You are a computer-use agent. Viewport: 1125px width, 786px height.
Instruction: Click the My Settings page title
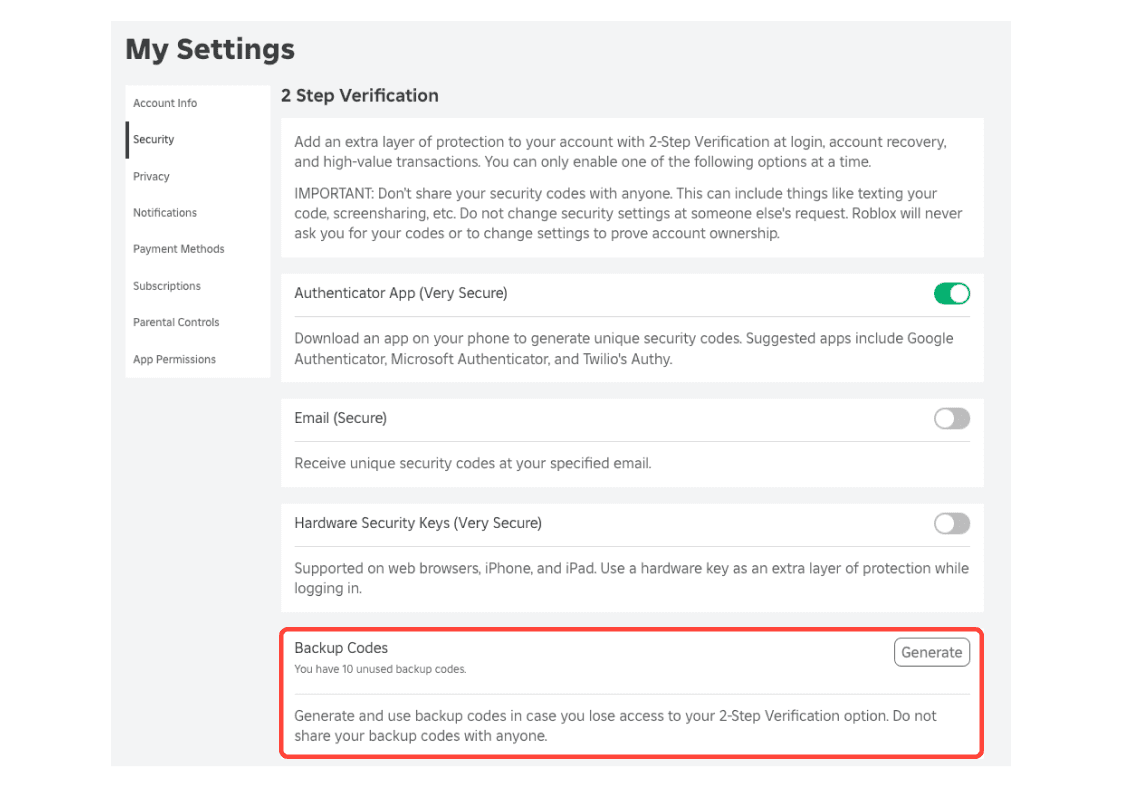[210, 49]
